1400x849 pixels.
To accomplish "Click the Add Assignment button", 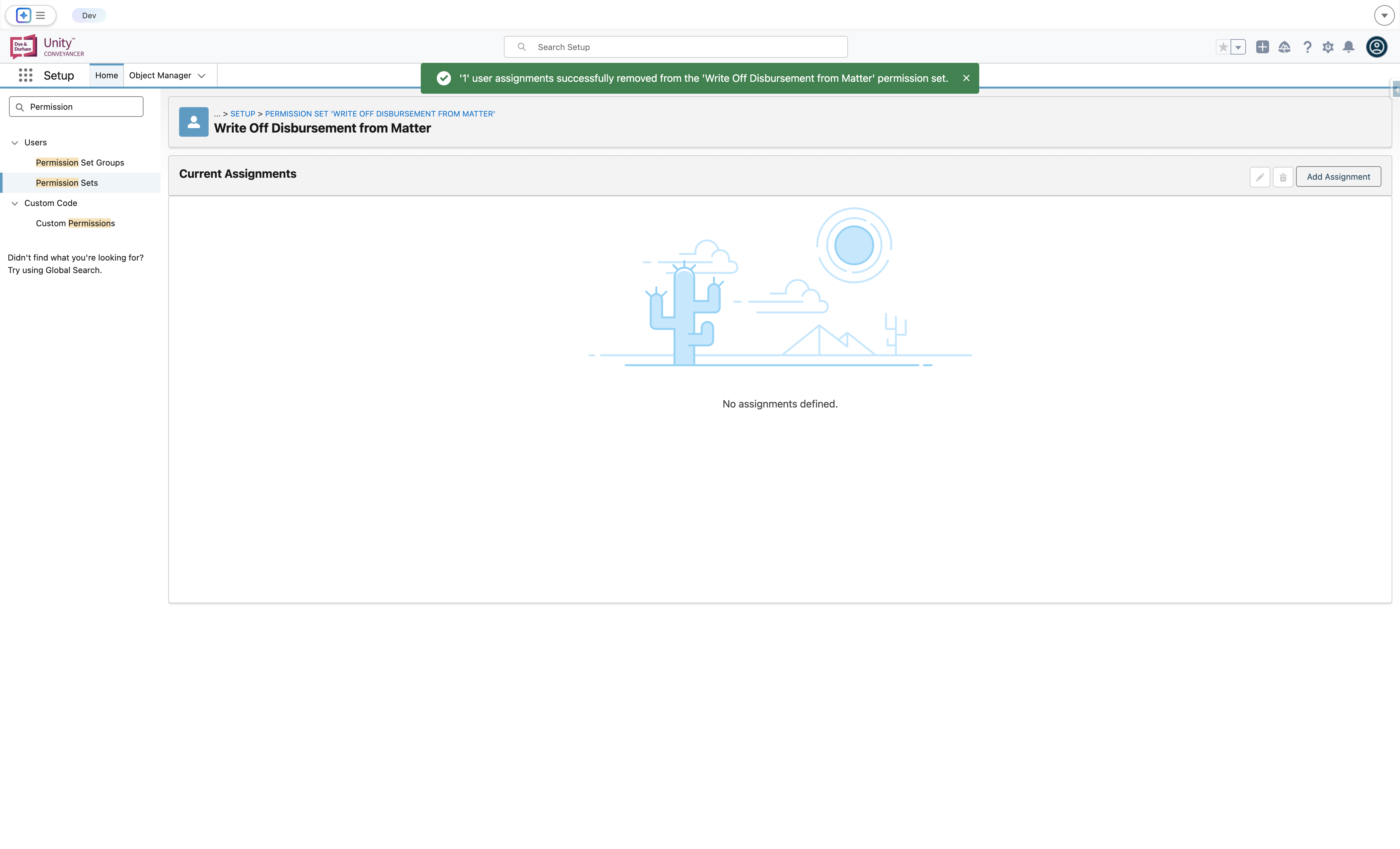I will tap(1338, 176).
